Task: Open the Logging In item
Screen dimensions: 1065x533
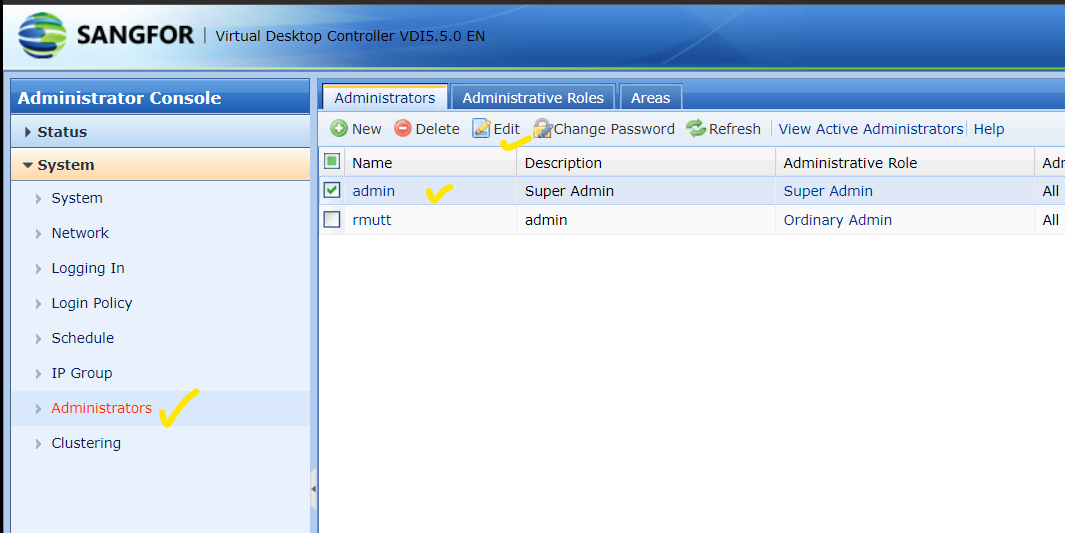Action: (88, 268)
